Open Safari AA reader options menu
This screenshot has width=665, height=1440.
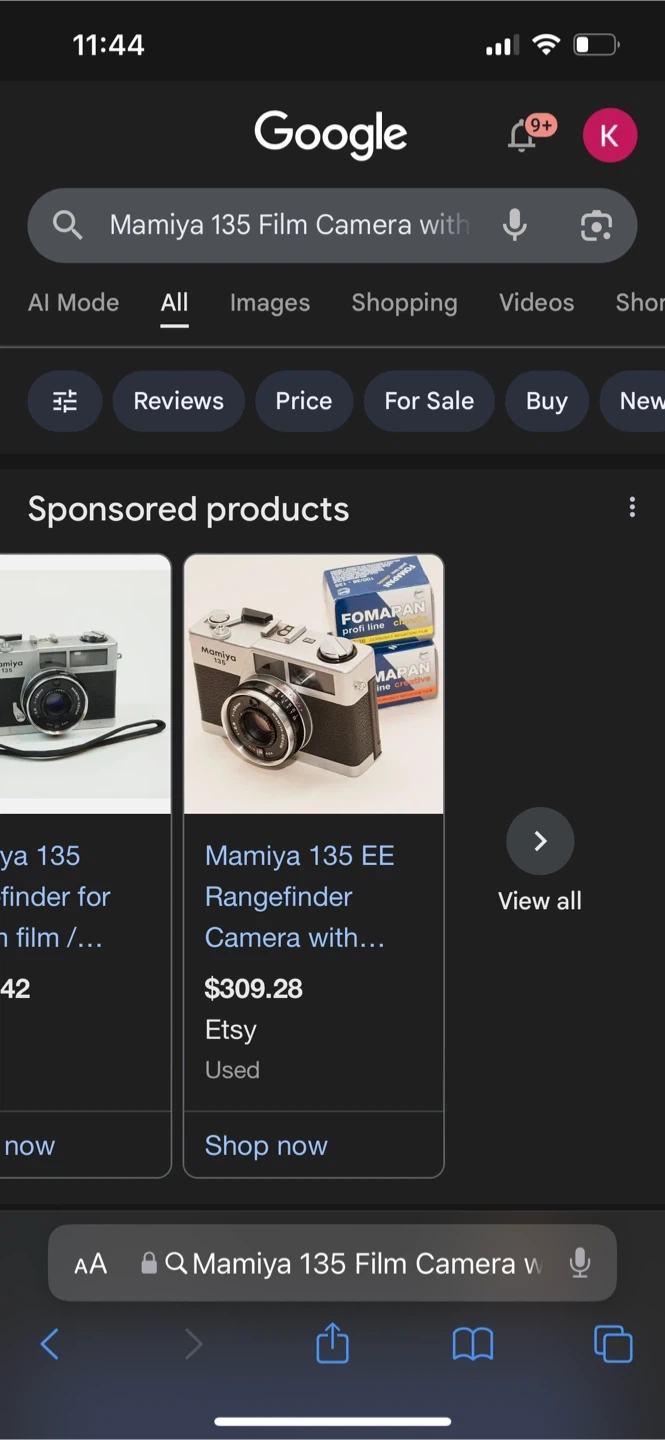click(90, 1264)
